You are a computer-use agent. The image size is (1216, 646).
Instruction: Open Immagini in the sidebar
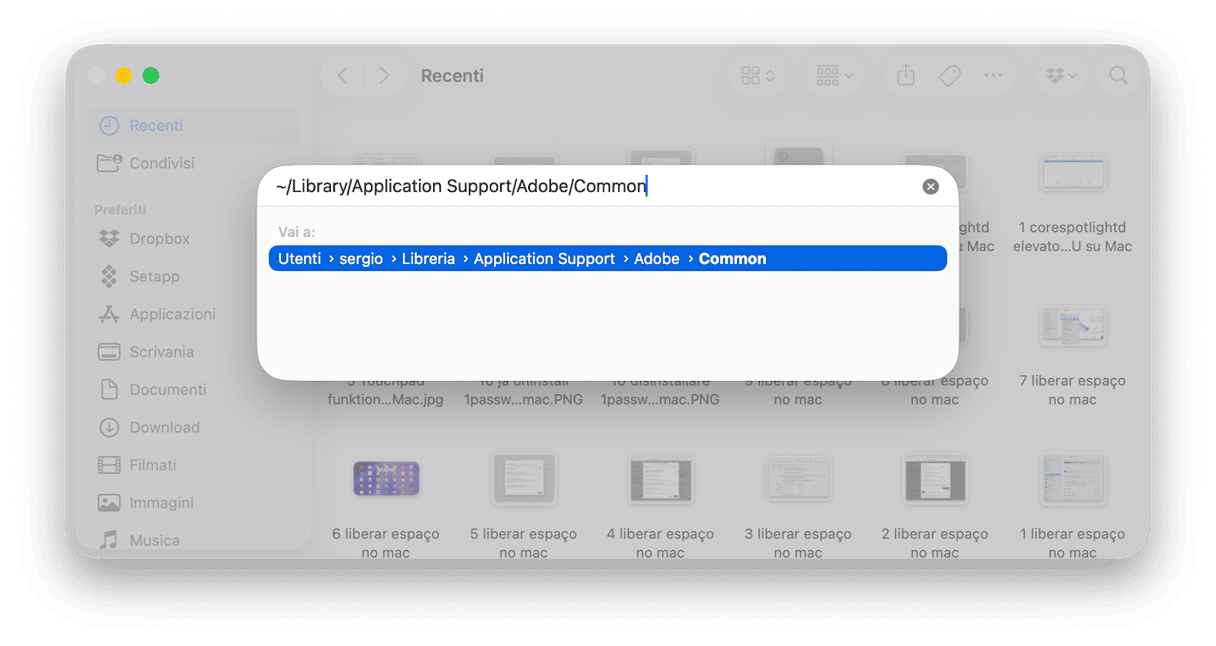click(193, 503)
